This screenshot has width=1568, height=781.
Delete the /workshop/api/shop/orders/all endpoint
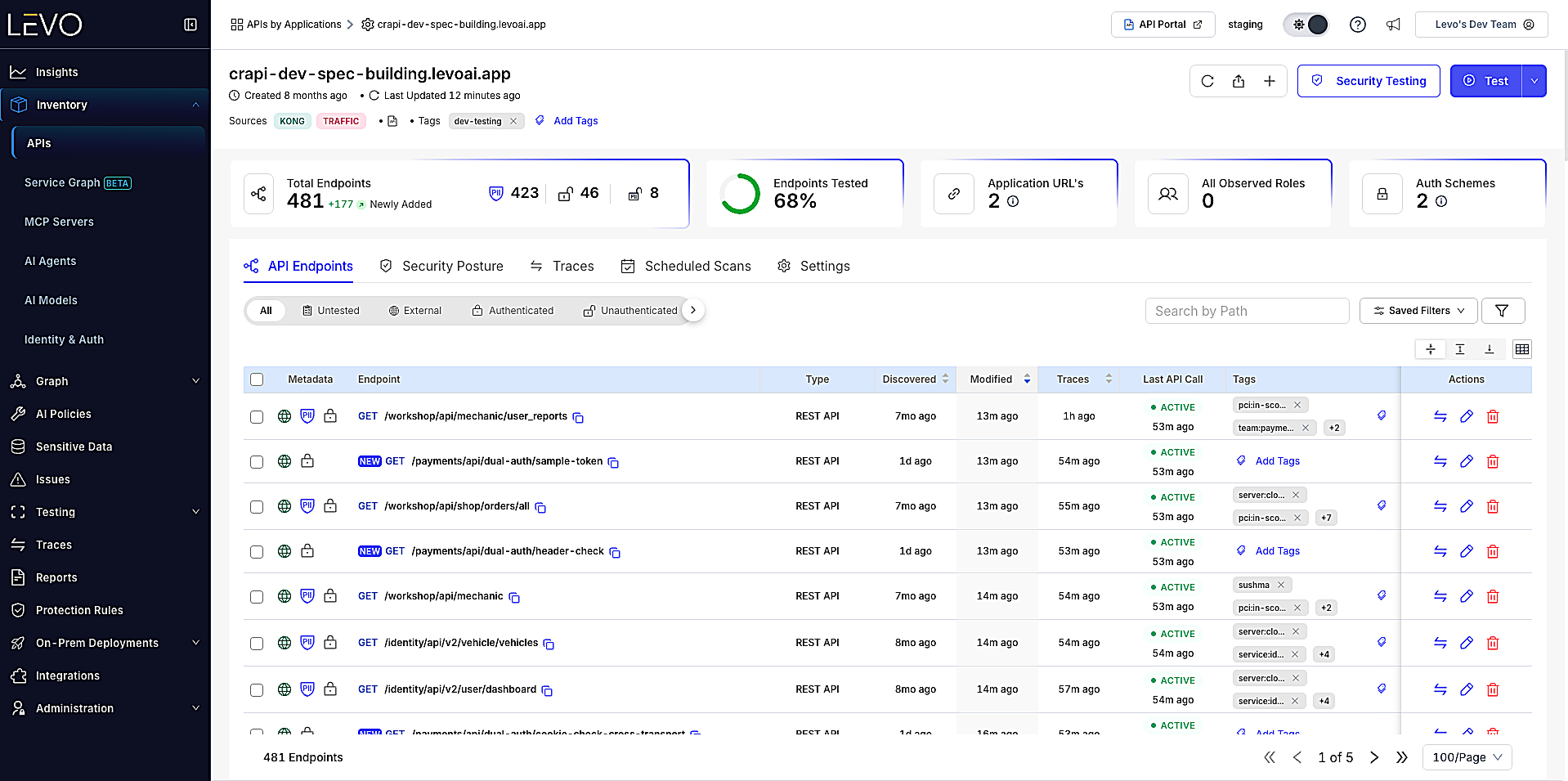(1493, 506)
